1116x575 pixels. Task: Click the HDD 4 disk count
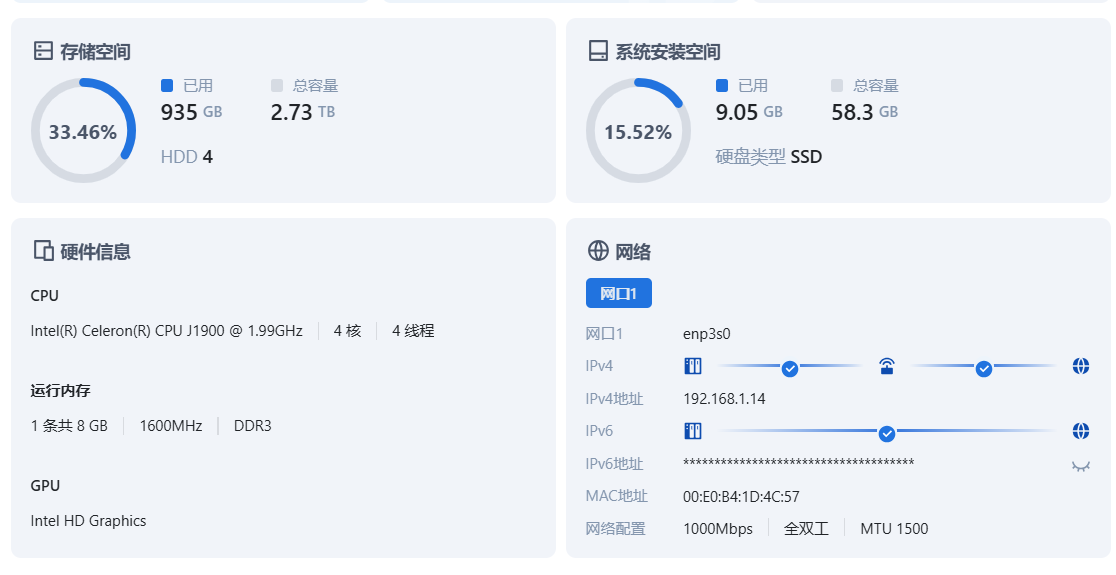point(186,157)
